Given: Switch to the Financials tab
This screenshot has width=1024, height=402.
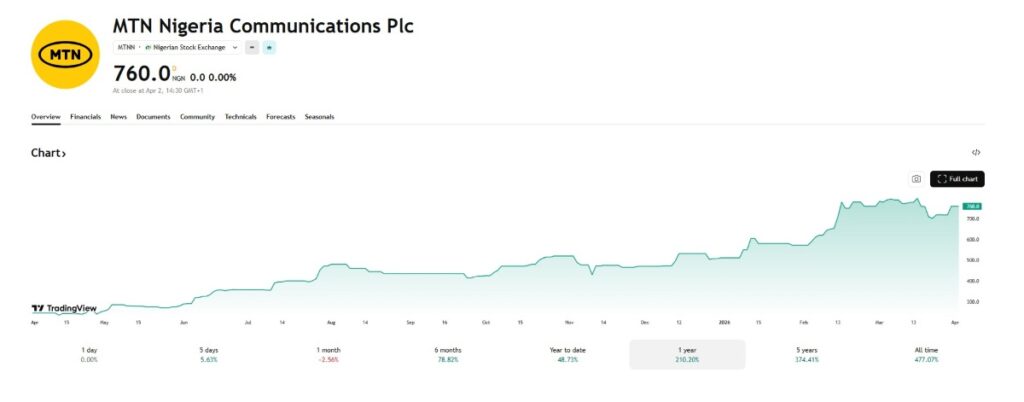Looking at the screenshot, I should point(85,117).
